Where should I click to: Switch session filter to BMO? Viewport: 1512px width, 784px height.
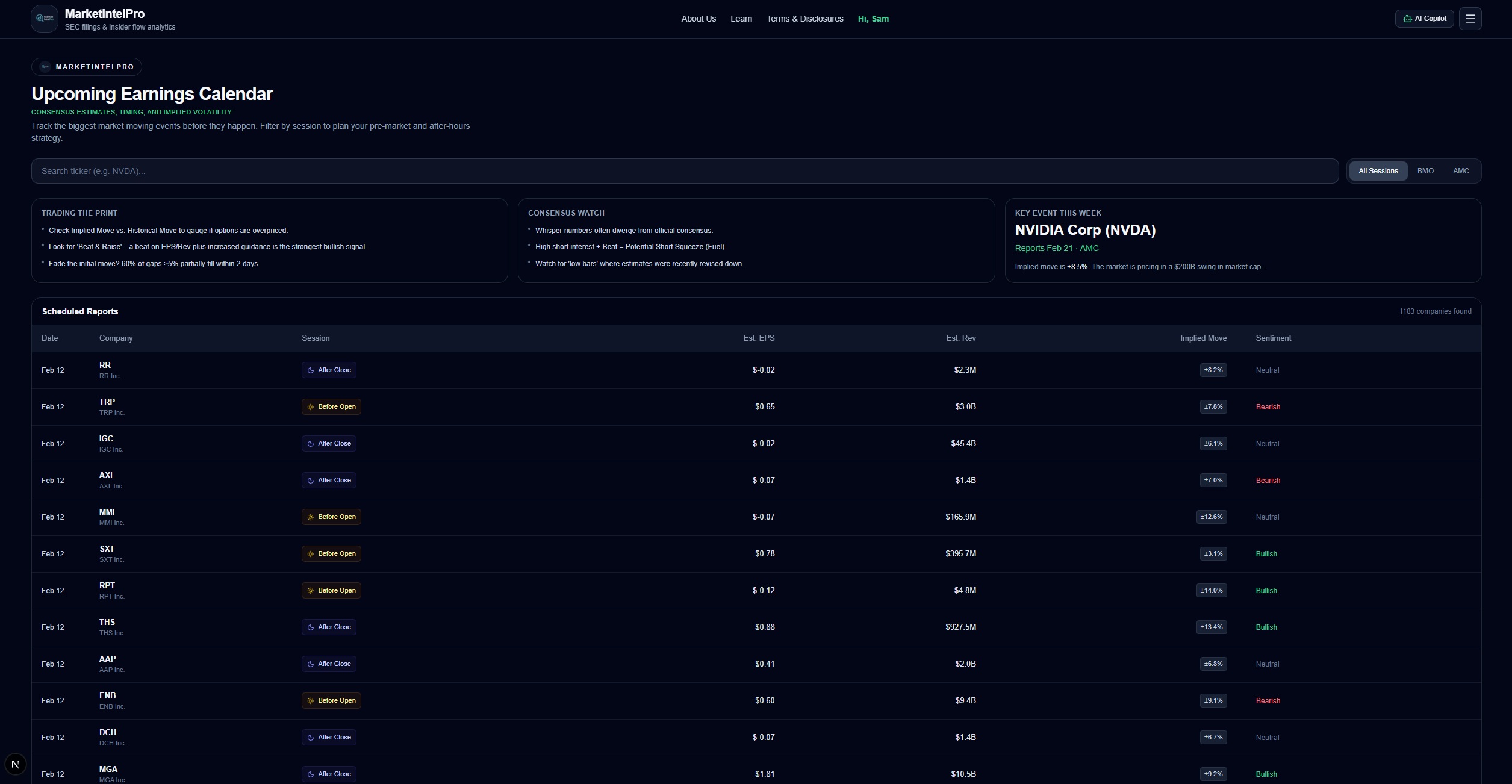[x=1425, y=171]
